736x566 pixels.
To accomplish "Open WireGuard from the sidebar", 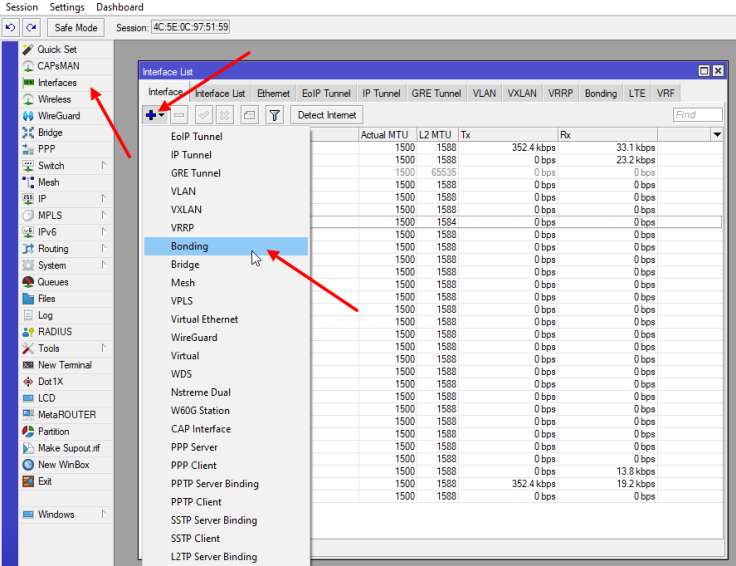I will click(58, 116).
